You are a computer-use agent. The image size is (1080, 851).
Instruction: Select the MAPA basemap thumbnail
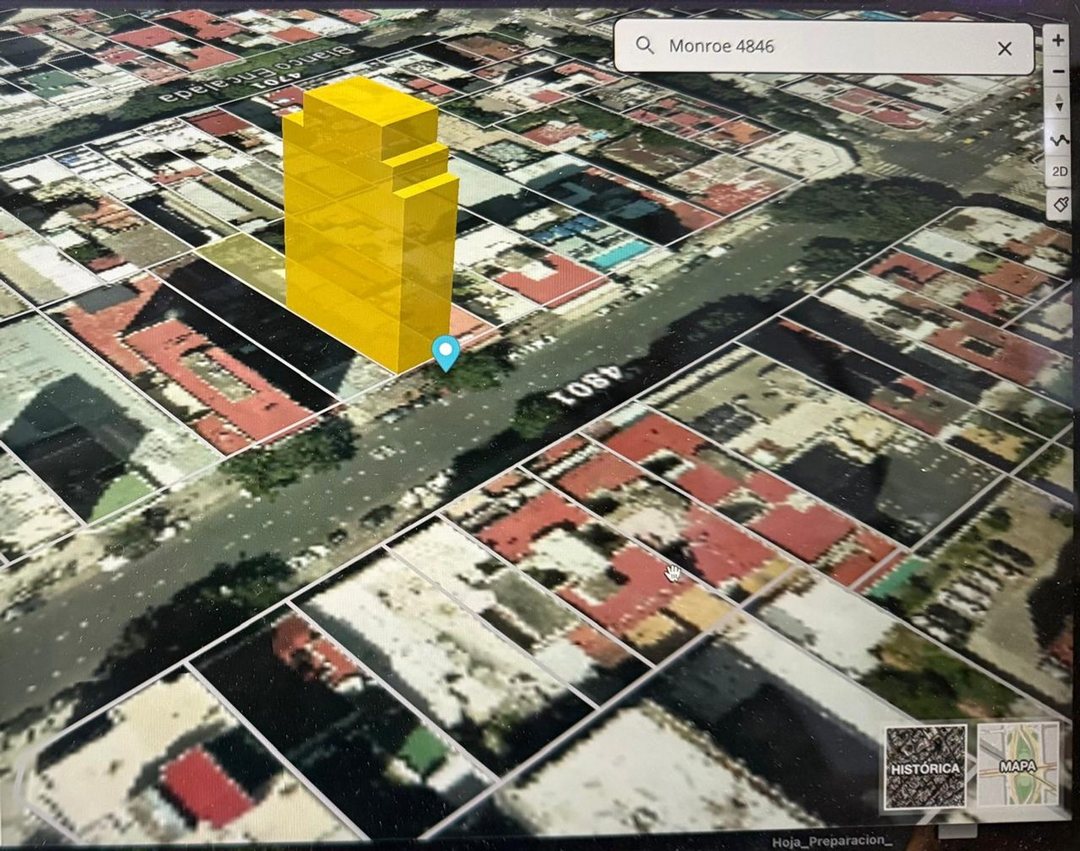pos(1017,764)
